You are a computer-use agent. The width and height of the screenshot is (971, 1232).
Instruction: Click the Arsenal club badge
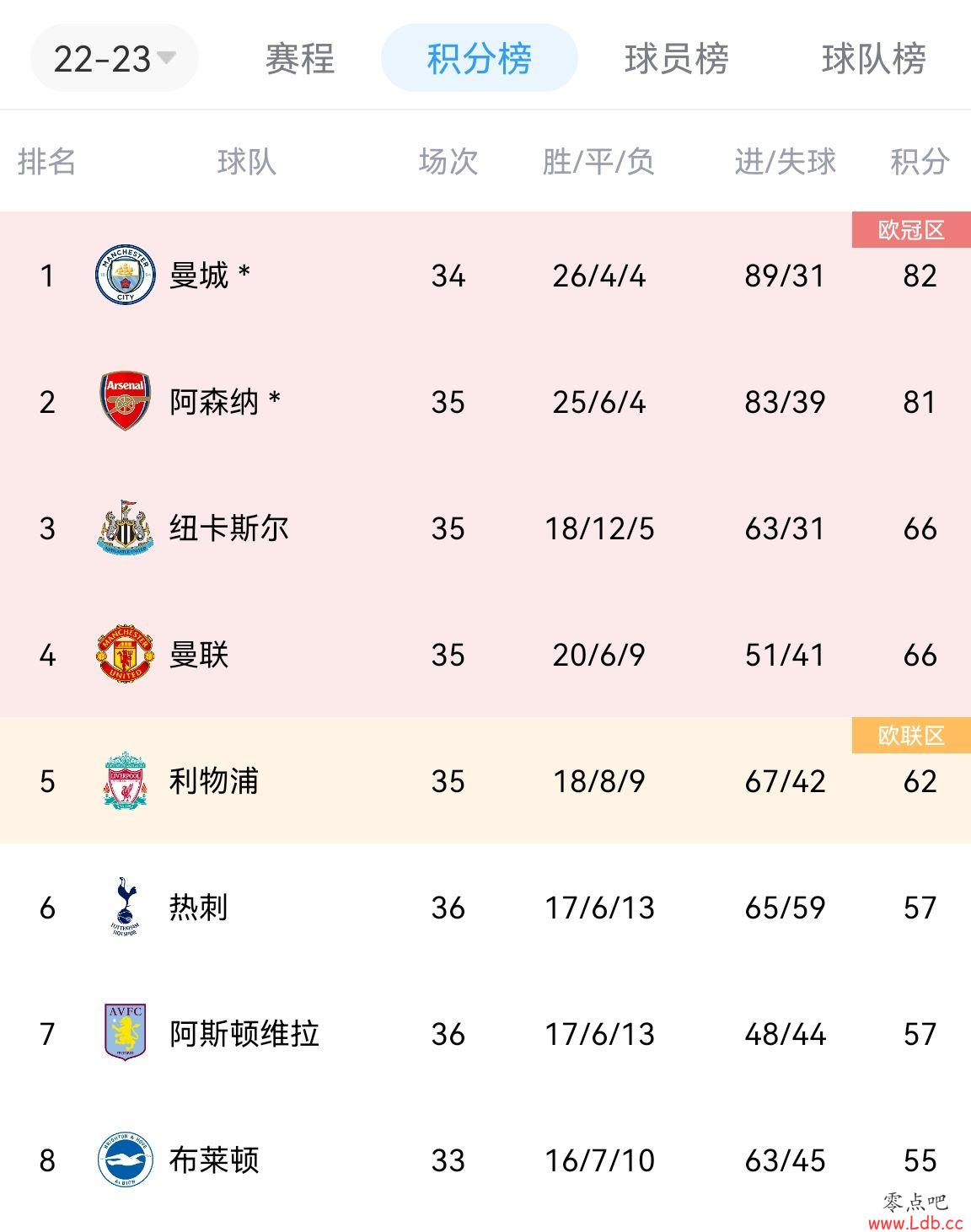coord(125,401)
